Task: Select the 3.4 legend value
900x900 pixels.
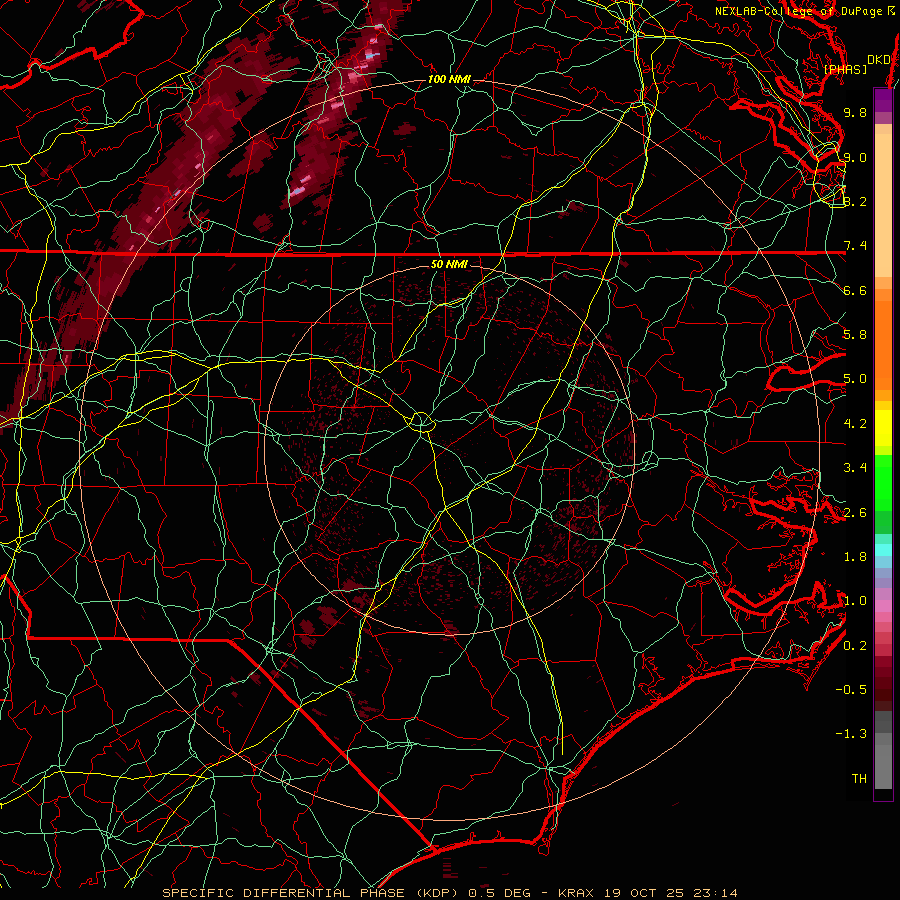Action: pos(855,468)
